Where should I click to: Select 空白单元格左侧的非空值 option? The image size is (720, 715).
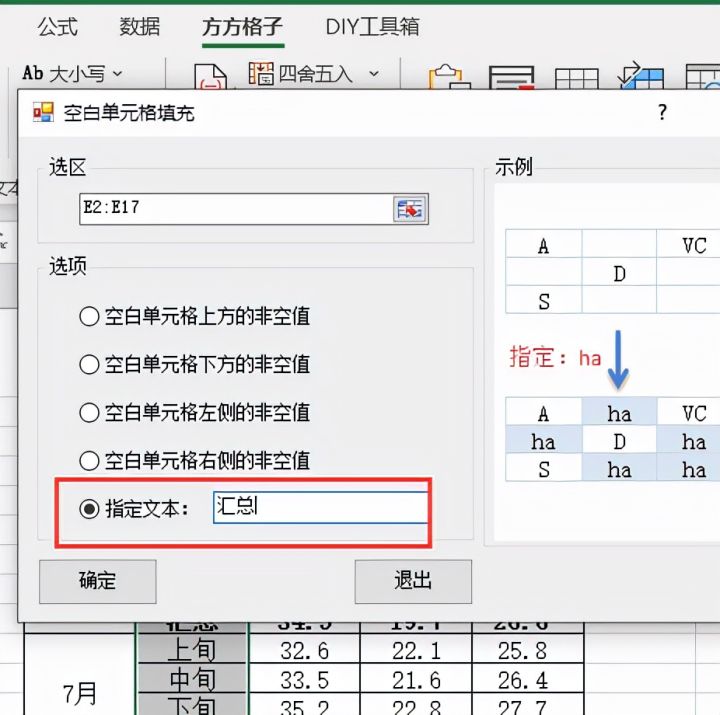[195, 412]
